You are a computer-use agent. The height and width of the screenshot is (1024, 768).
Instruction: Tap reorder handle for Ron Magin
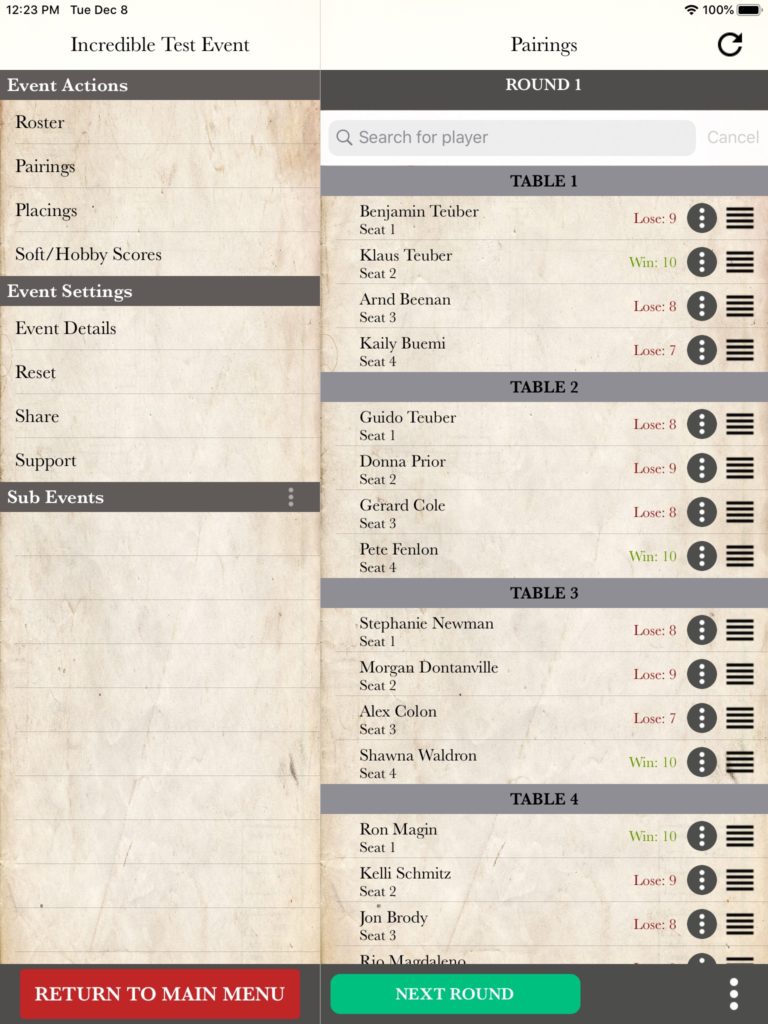click(x=740, y=836)
